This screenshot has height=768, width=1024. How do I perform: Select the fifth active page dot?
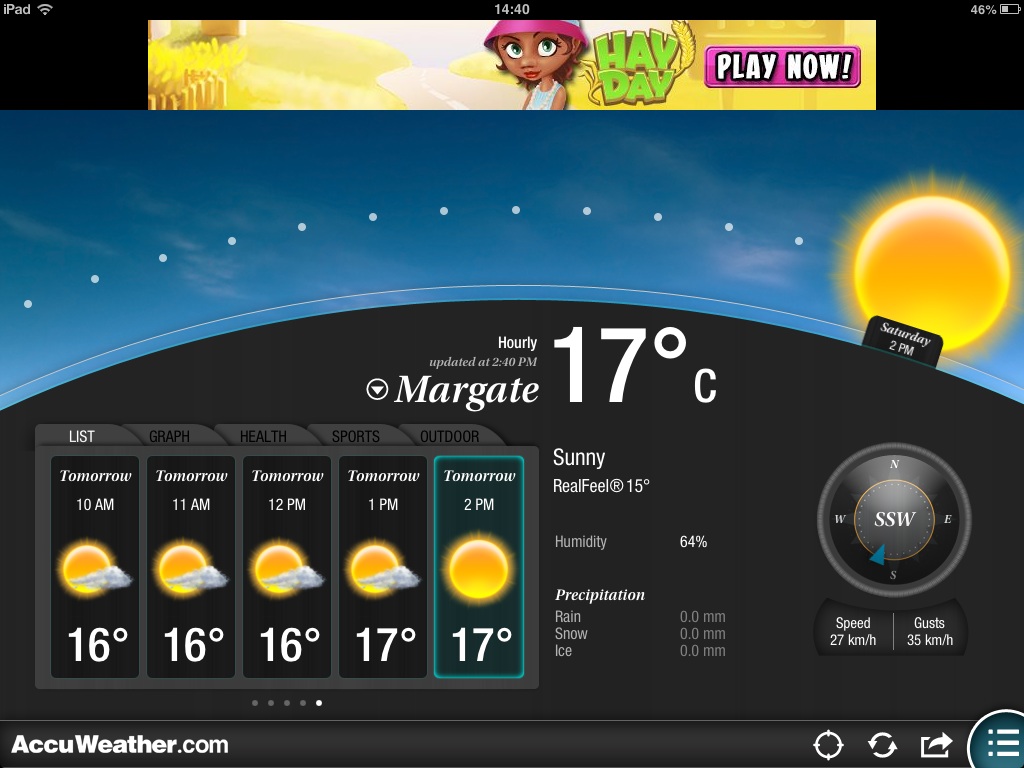point(319,703)
